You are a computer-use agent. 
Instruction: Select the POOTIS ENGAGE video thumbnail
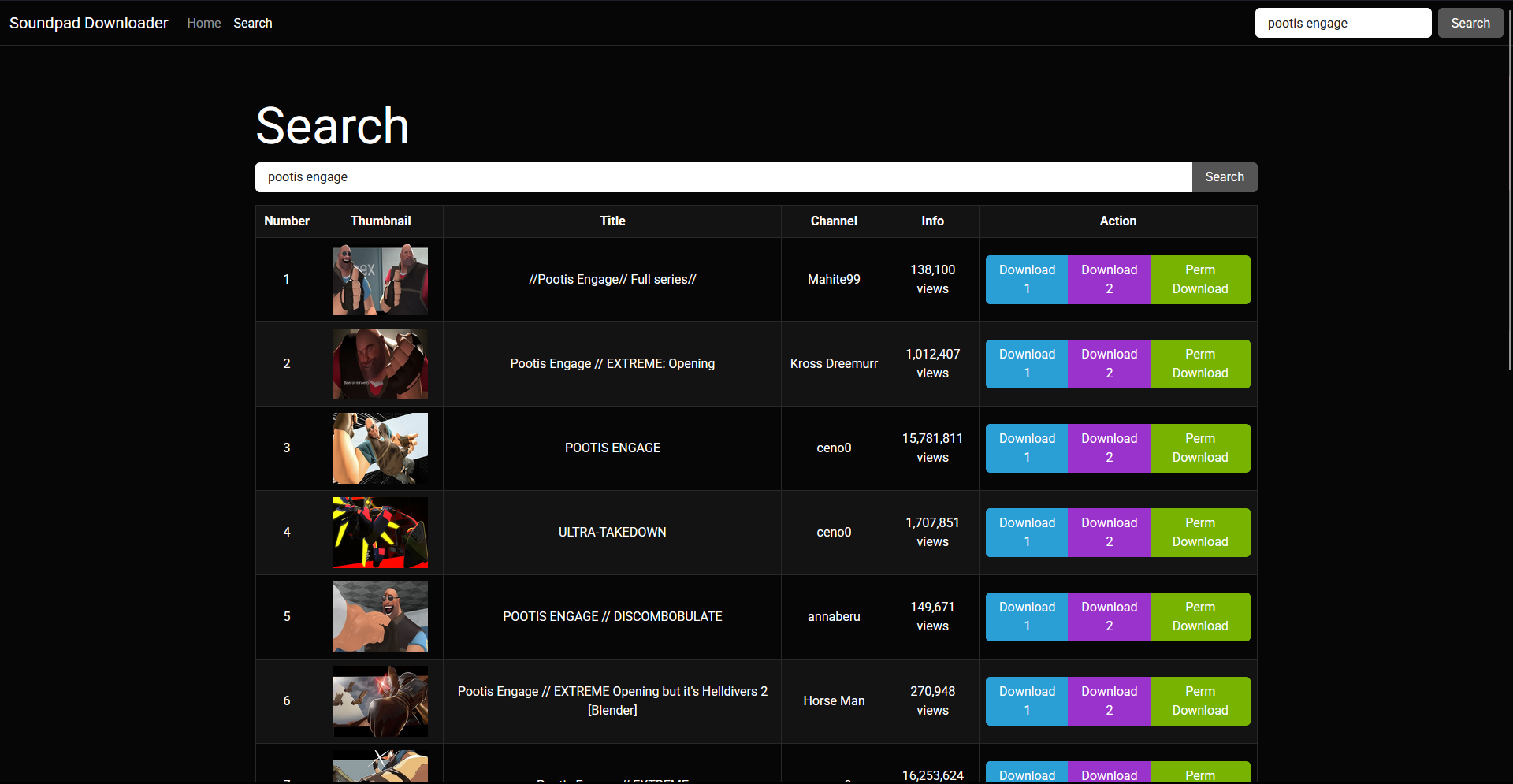pyautogui.click(x=380, y=448)
